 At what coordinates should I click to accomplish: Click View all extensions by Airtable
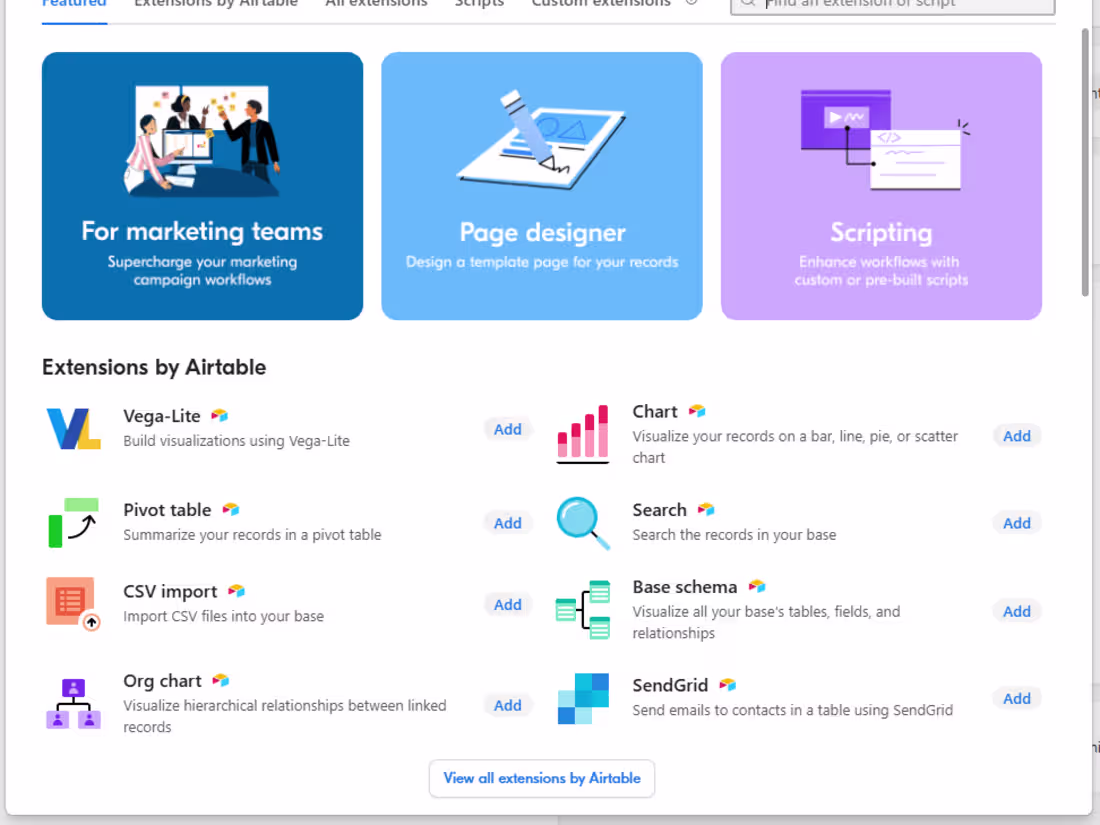pyautogui.click(x=541, y=778)
